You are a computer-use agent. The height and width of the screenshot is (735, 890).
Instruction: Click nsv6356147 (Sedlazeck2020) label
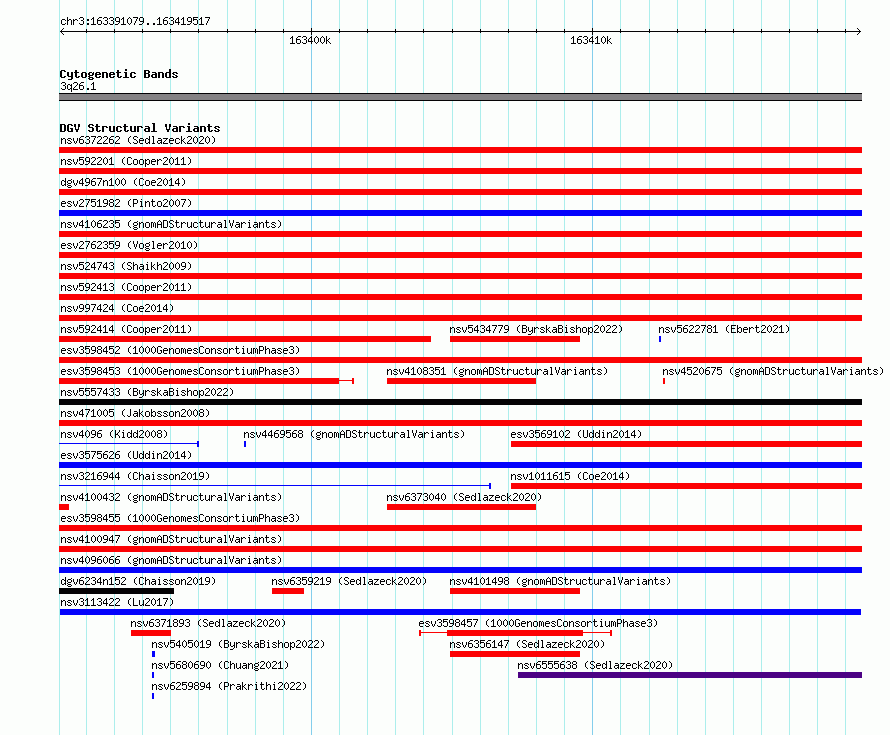[x=527, y=644]
